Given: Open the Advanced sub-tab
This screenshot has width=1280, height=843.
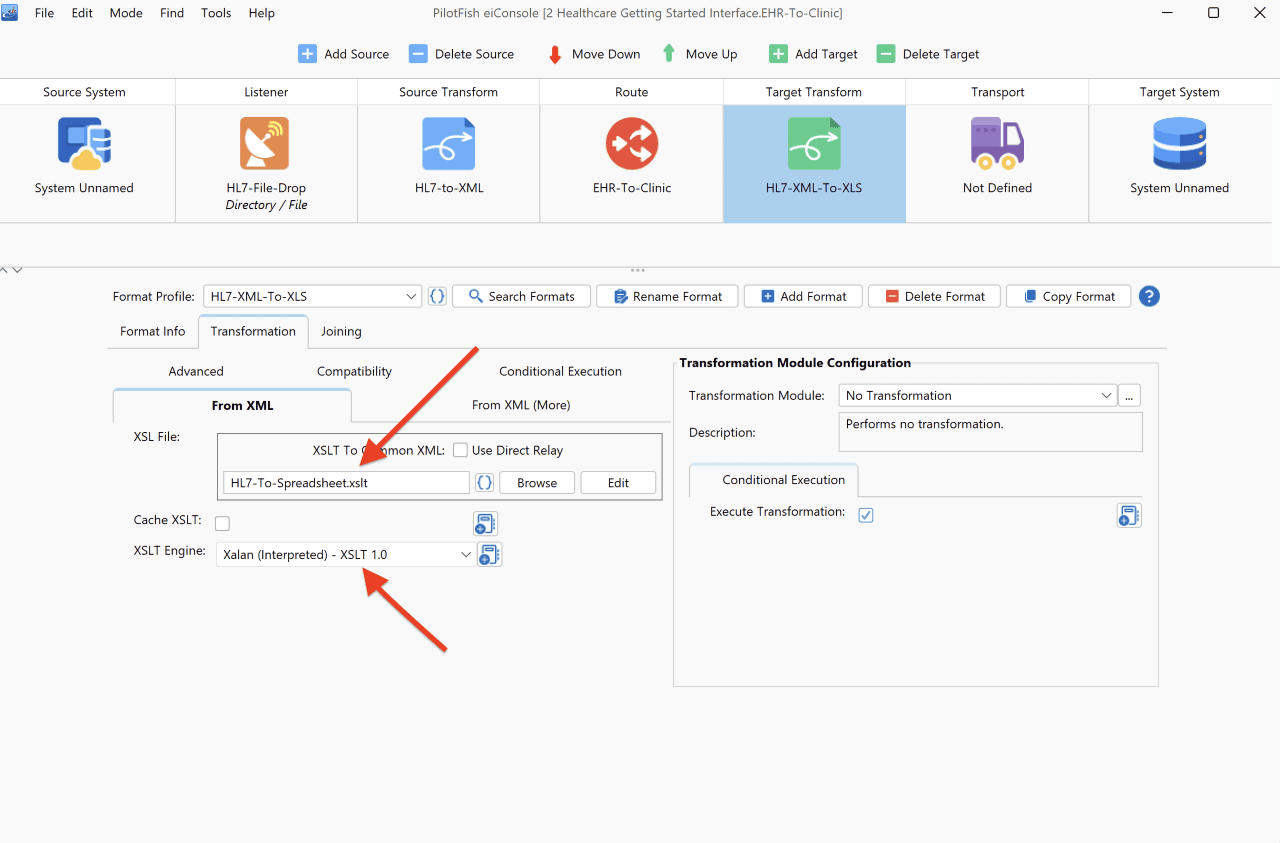Looking at the screenshot, I should point(196,371).
